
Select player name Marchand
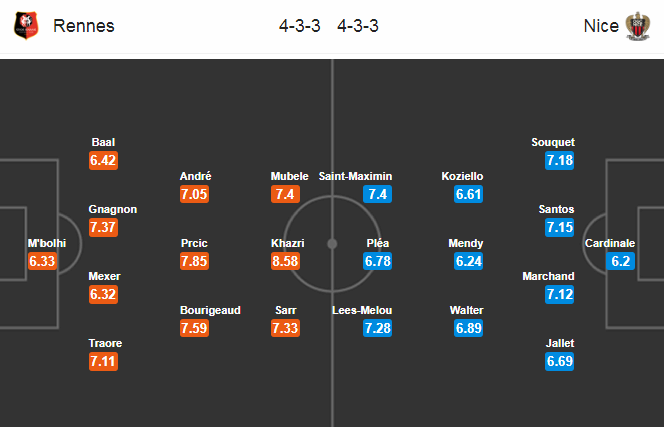[548, 276]
